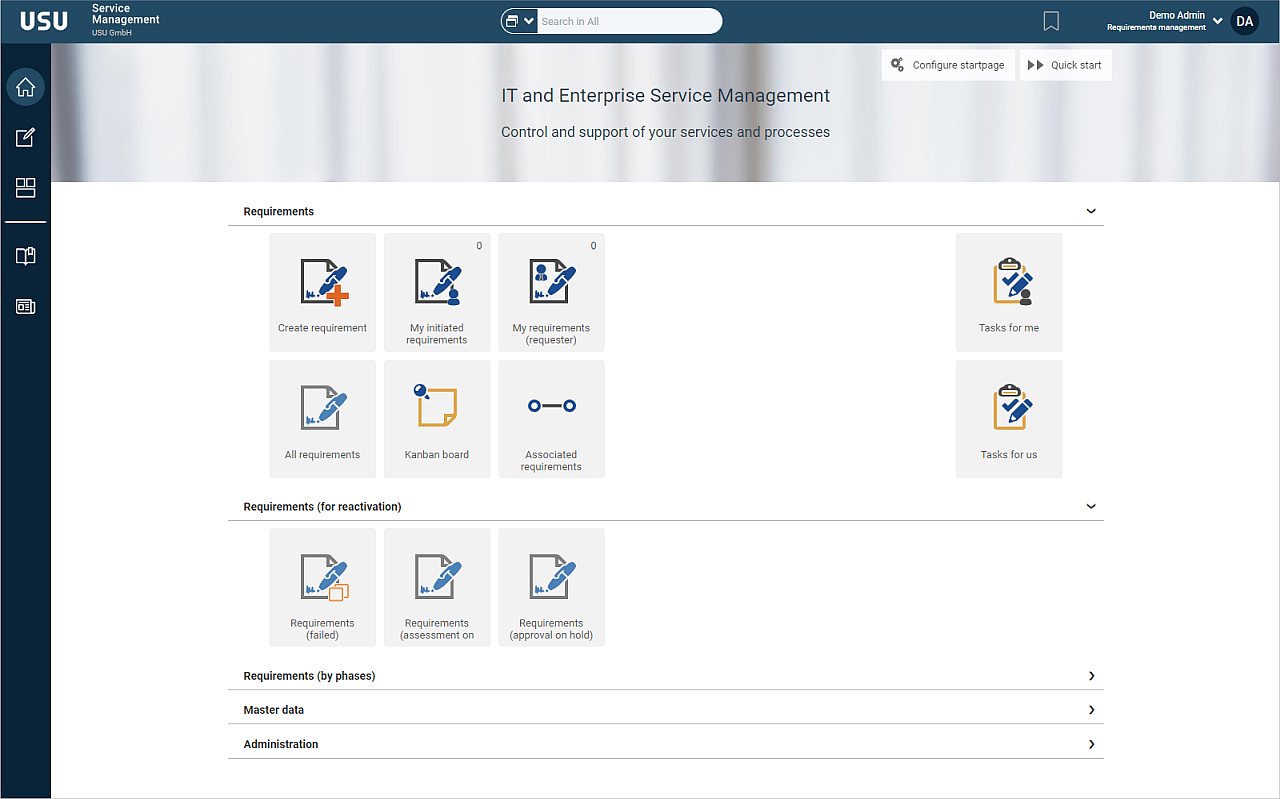Expand the Demo Admin user menu
The width and height of the screenshot is (1280, 799).
(1217, 21)
